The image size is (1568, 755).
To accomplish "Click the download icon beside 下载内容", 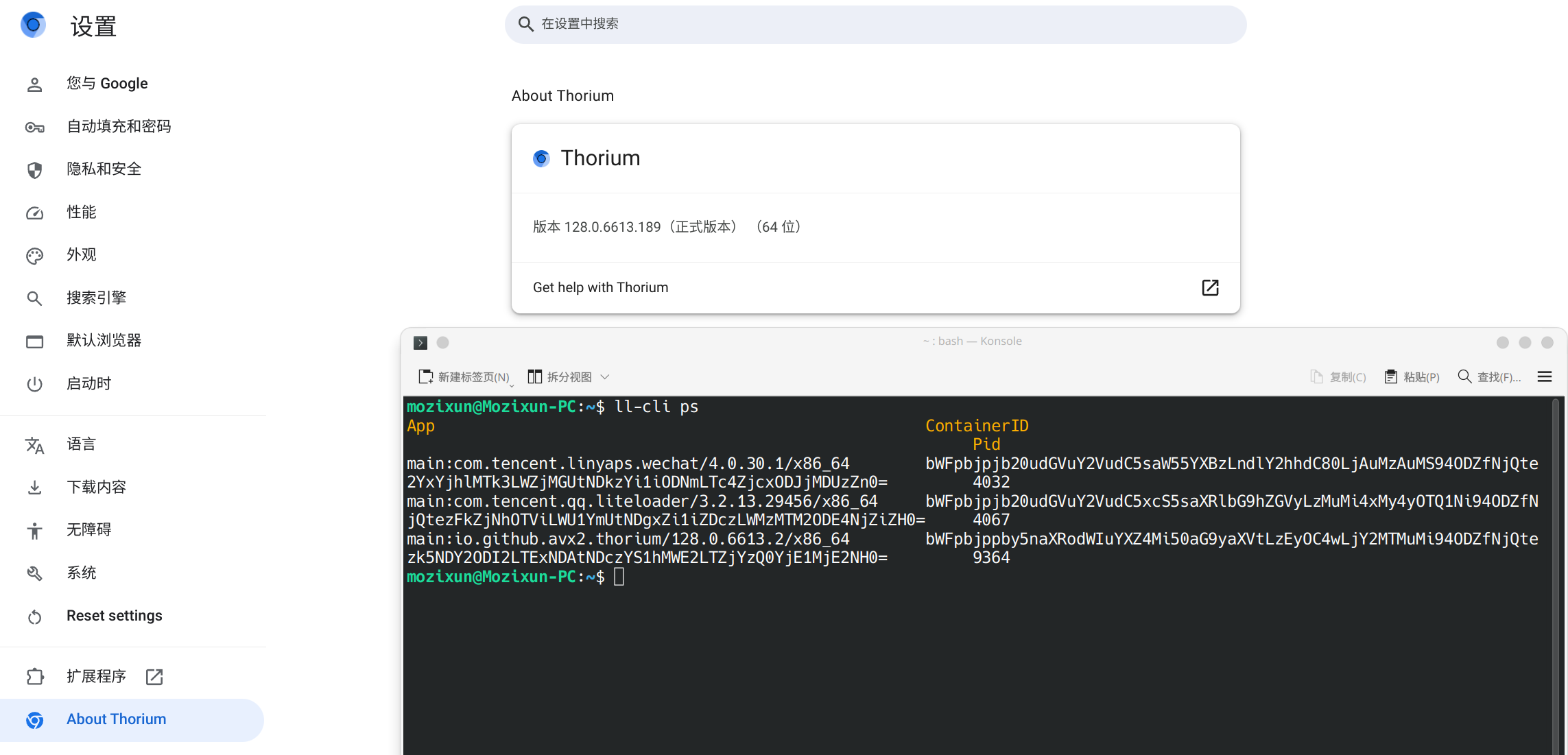I will [34, 488].
